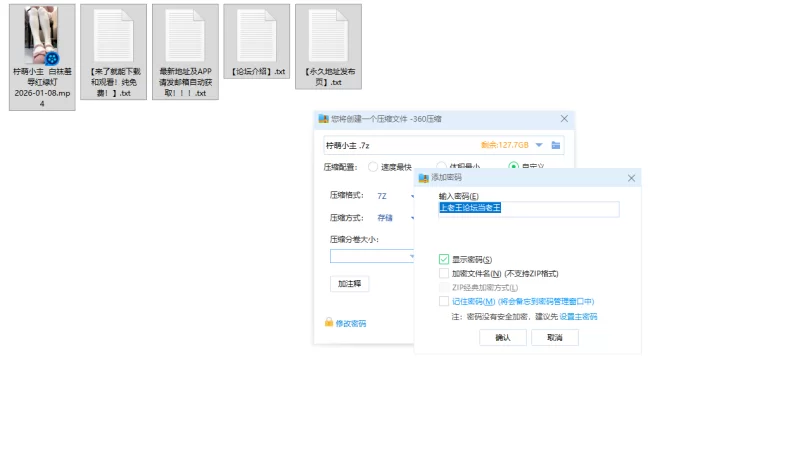Screen dimensions: 800x450
Task: Uncheck the 显示密码 checkbox
Action: 444,259
